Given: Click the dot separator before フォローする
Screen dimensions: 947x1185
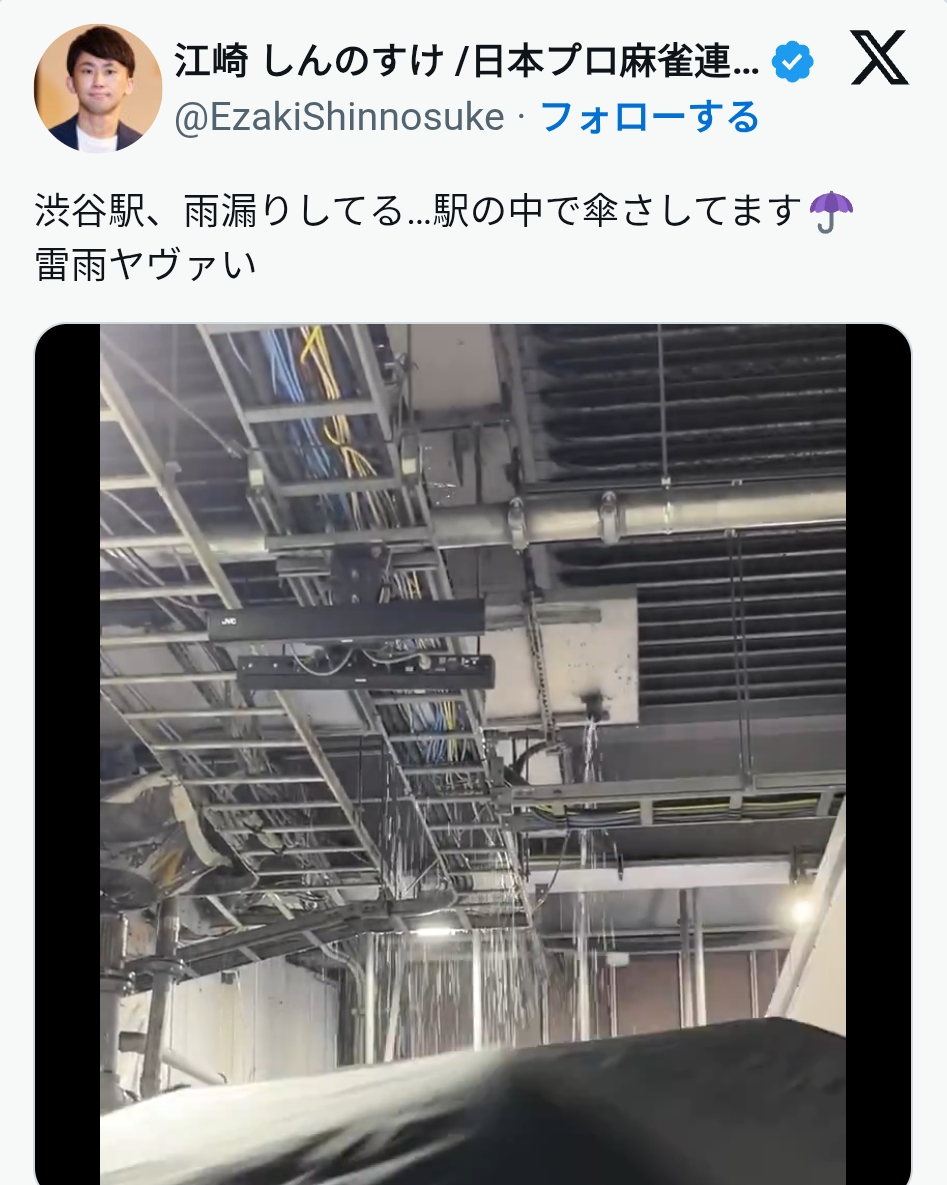Looking at the screenshot, I should 522,119.
